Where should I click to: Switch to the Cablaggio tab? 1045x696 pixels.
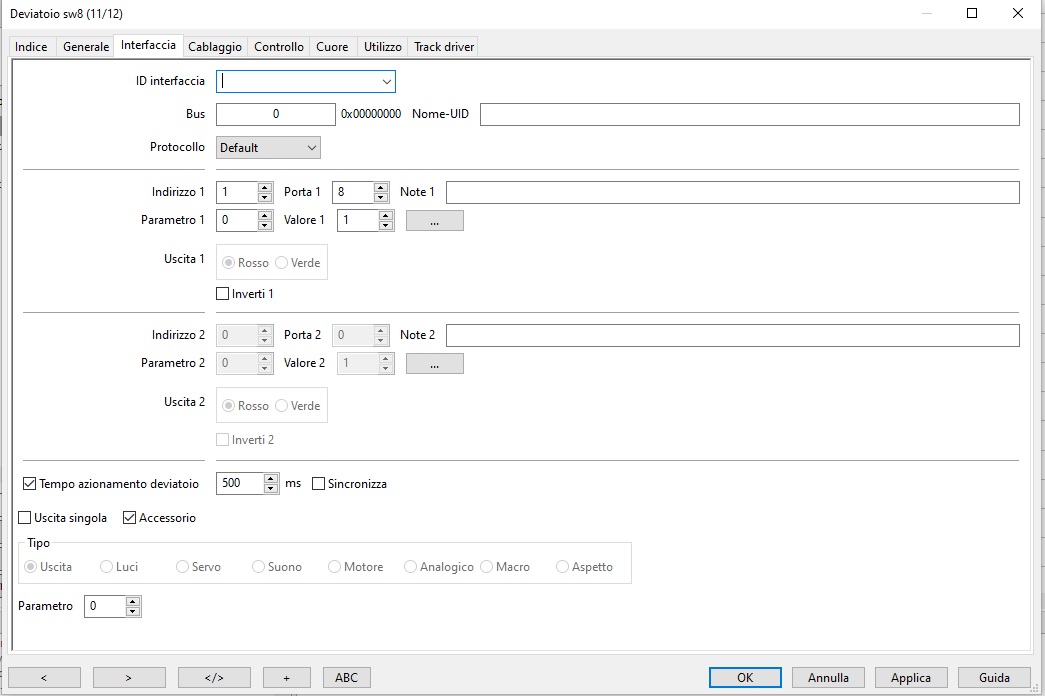coord(214,47)
